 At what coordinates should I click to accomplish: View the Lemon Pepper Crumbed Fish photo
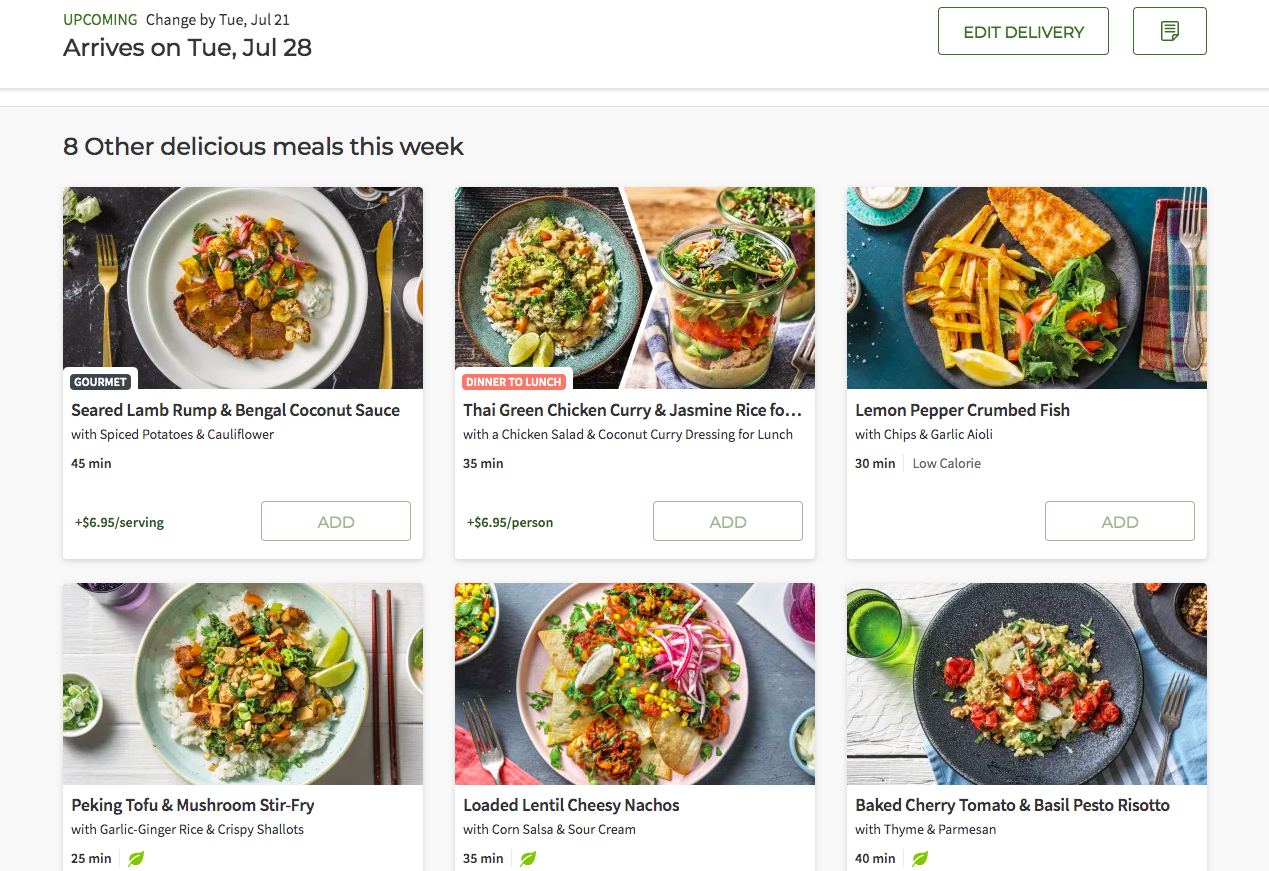click(1027, 287)
